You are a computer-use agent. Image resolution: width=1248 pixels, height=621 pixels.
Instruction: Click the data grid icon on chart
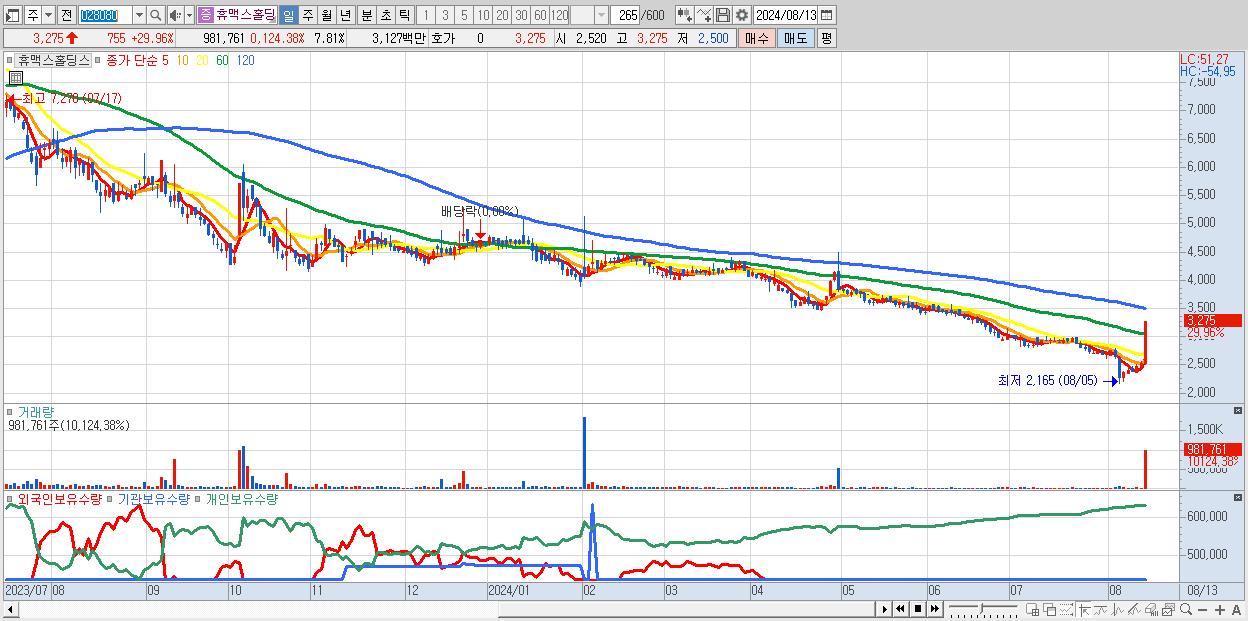[x=15, y=78]
